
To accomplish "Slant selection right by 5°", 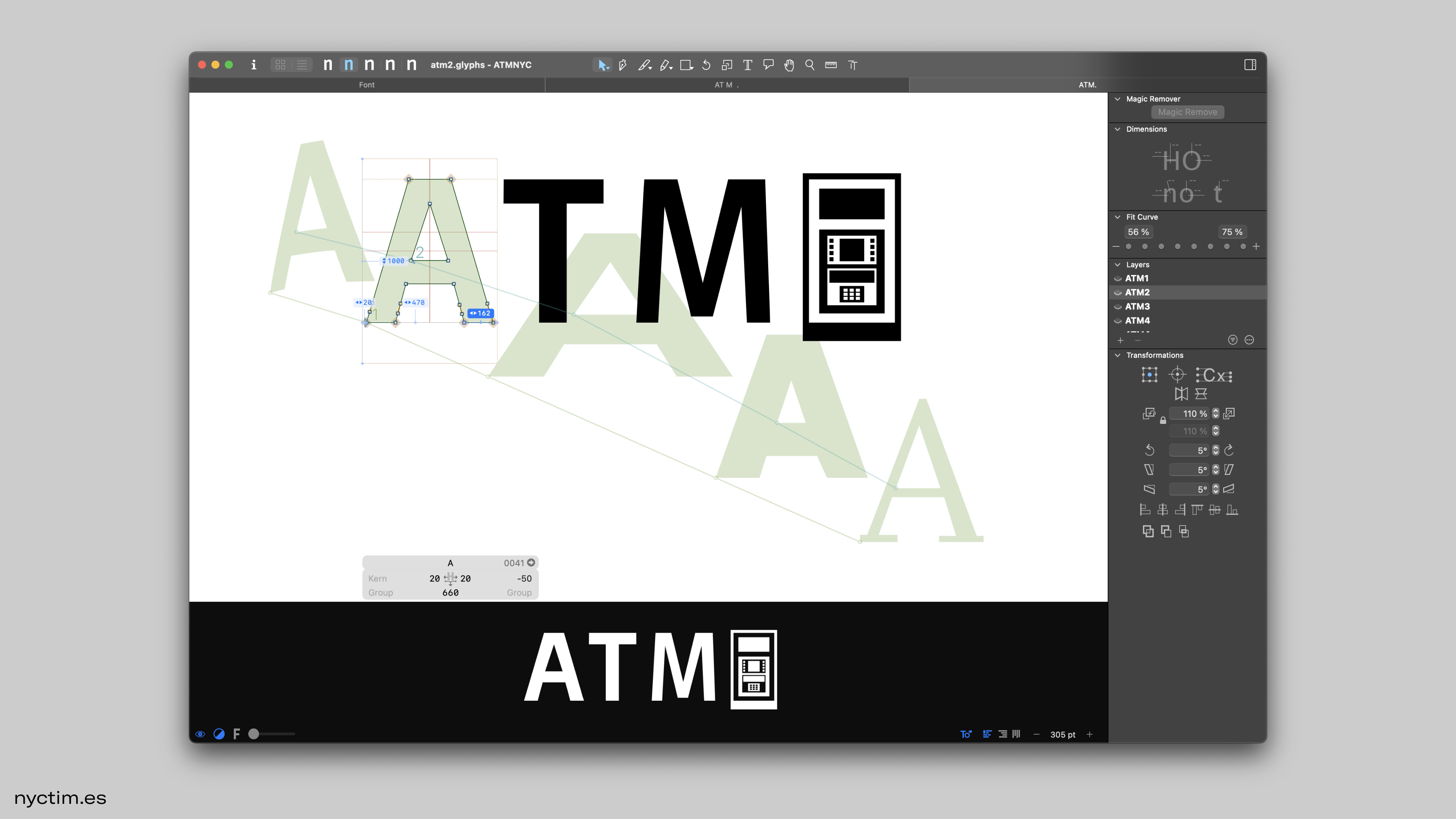I will pyautogui.click(x=1229, y=470).
